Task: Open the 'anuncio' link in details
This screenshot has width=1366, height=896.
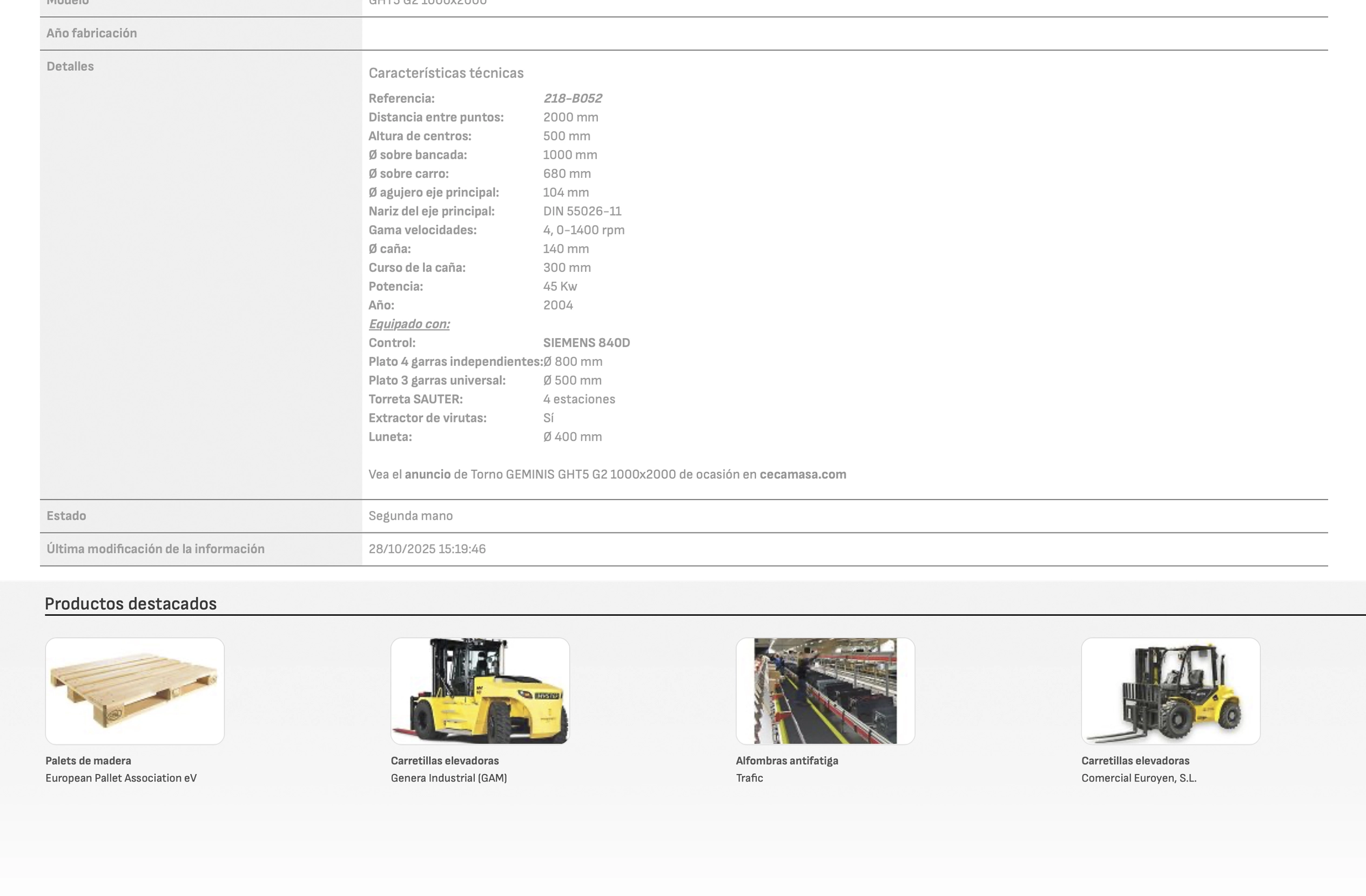Action: (427, 474)
